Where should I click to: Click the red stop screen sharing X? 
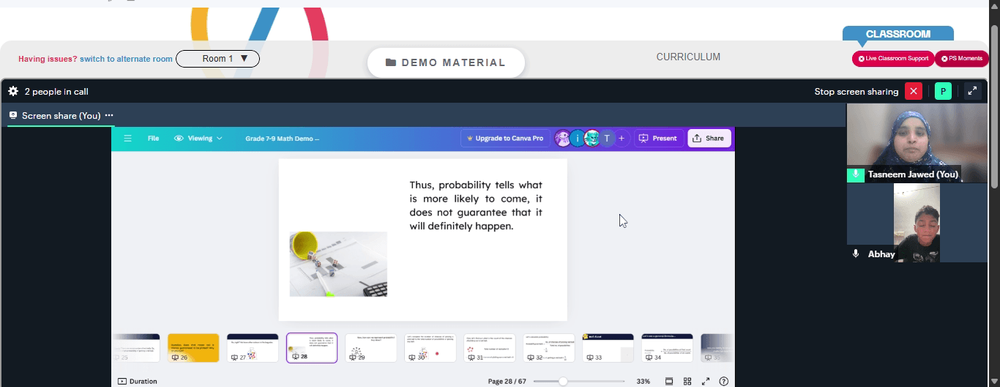click(913, 91)
